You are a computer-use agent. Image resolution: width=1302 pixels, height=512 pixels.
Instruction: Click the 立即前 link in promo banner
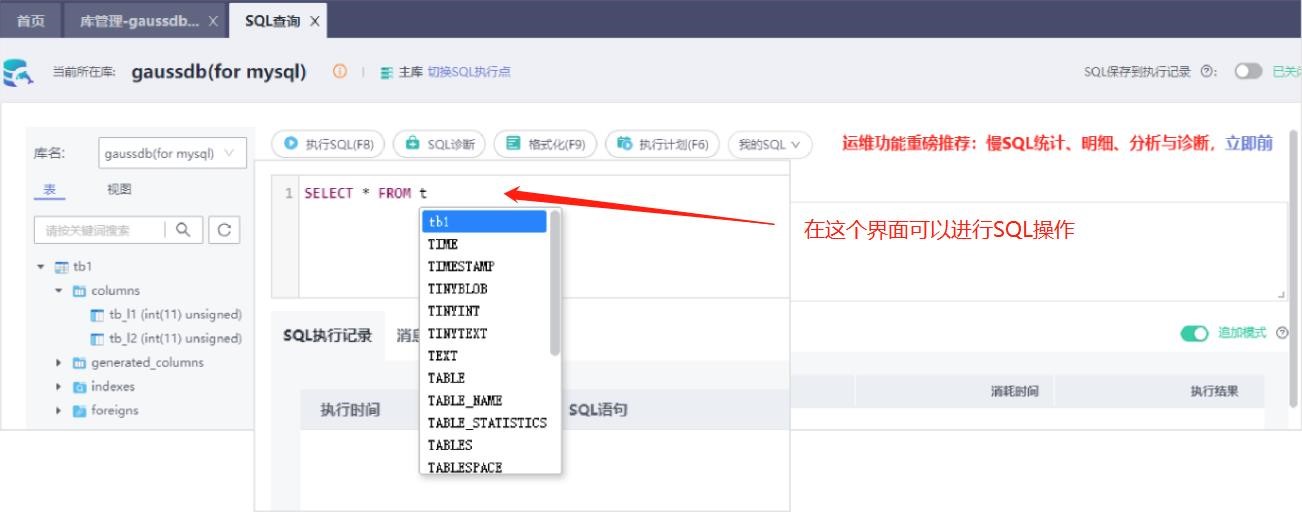coord(1249,144)
